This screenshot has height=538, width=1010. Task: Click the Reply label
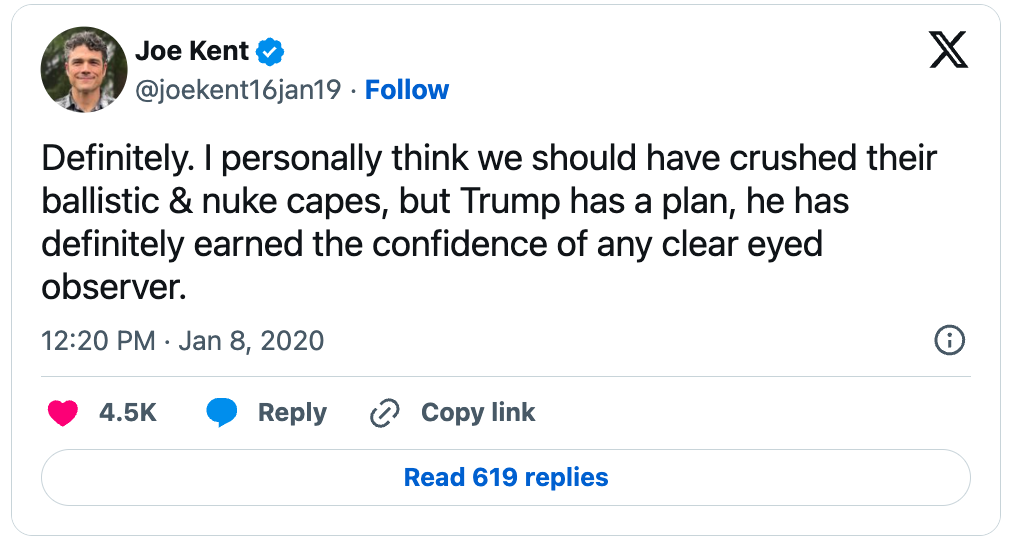(292, 413)
